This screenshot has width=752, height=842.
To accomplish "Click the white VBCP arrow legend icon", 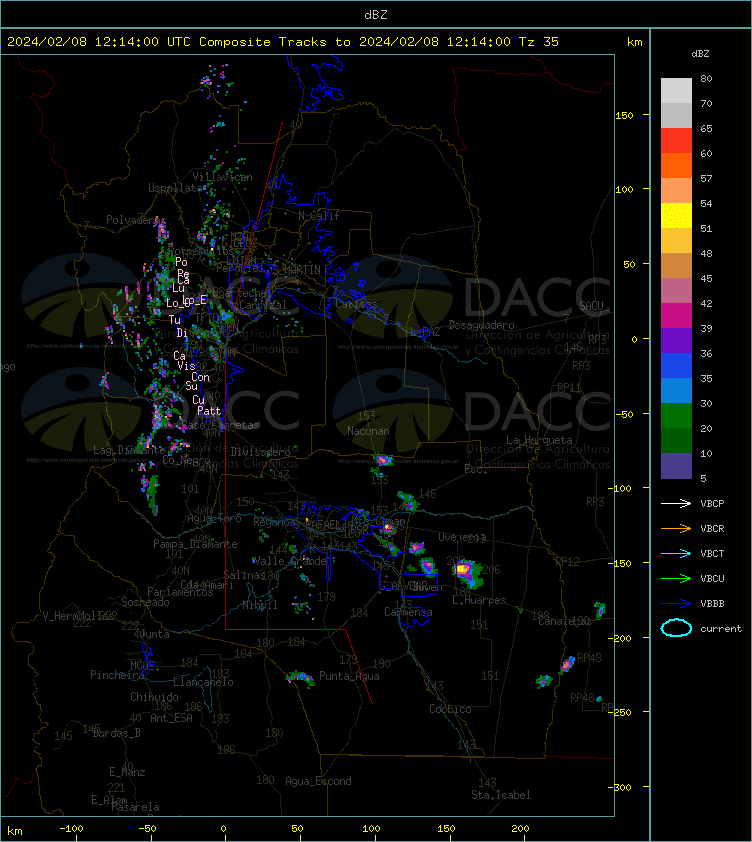I will coord(676,504).
